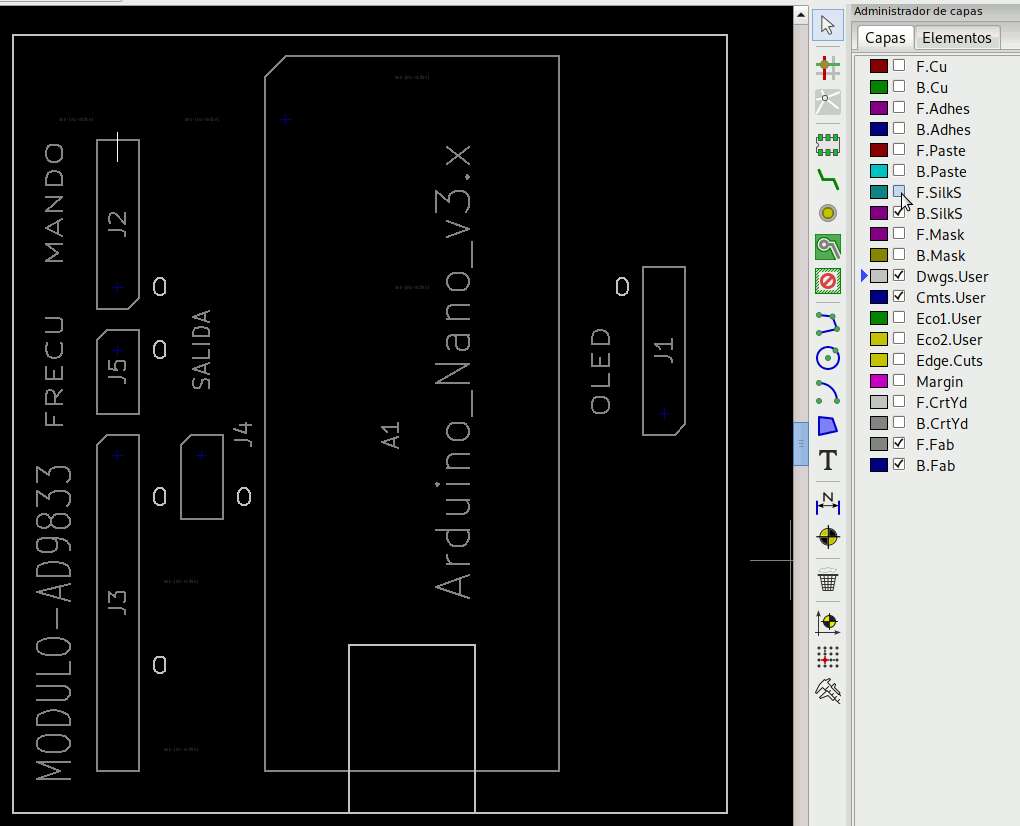
Task: Select the draw circle tool
Action: click(x=827, y=358)
